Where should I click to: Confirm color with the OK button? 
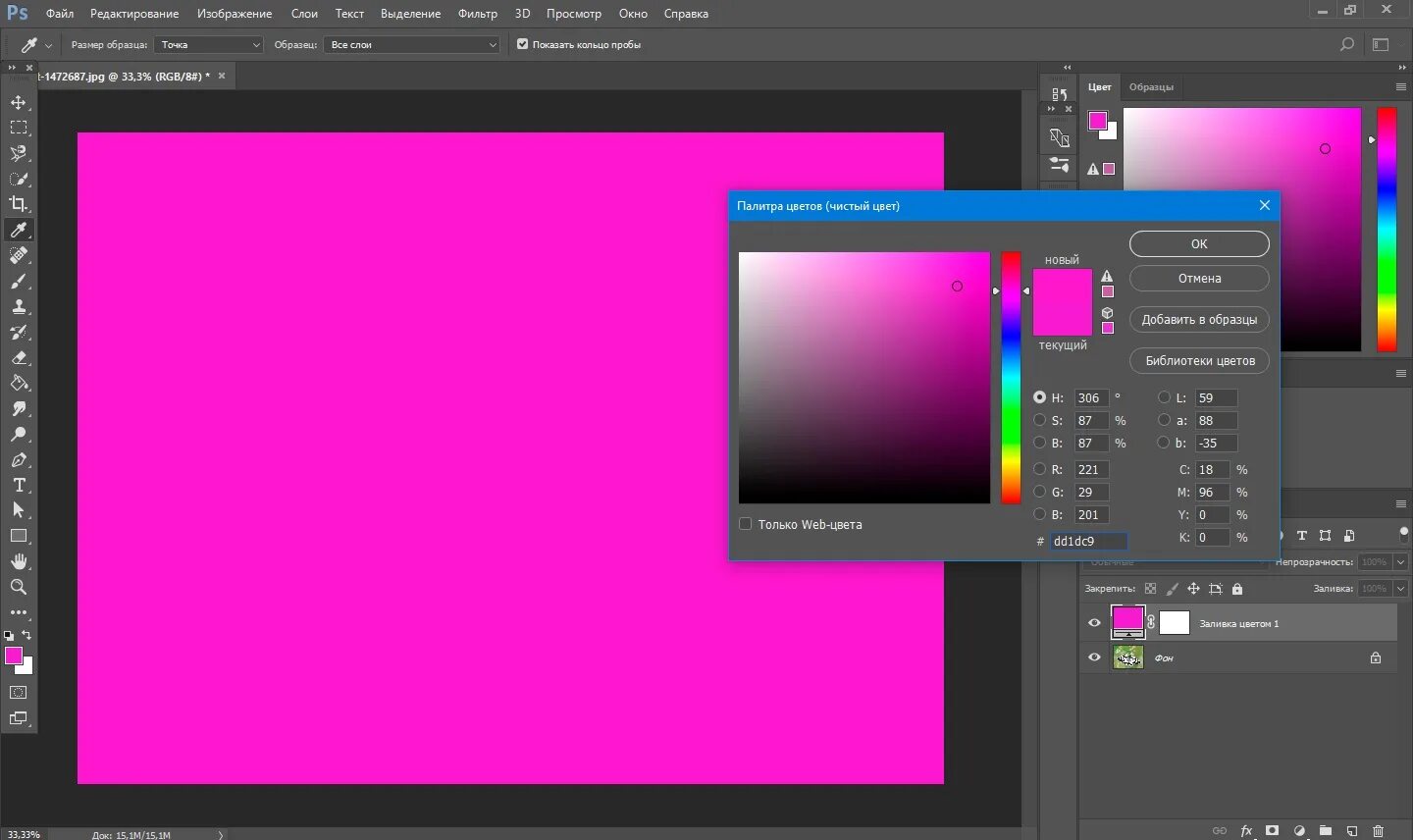click(x=1199, y=243)
